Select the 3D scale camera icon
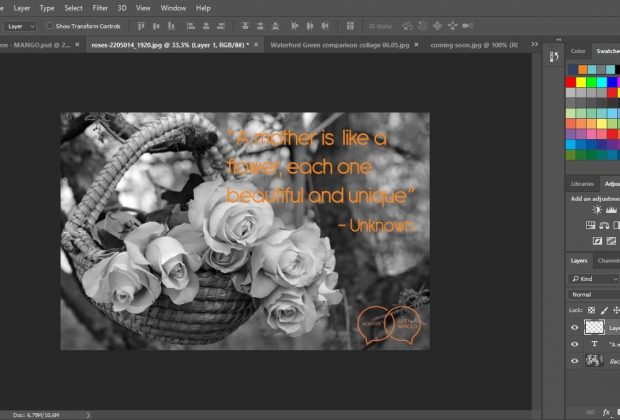Screen dimensions: 620x420 [468, 26]
